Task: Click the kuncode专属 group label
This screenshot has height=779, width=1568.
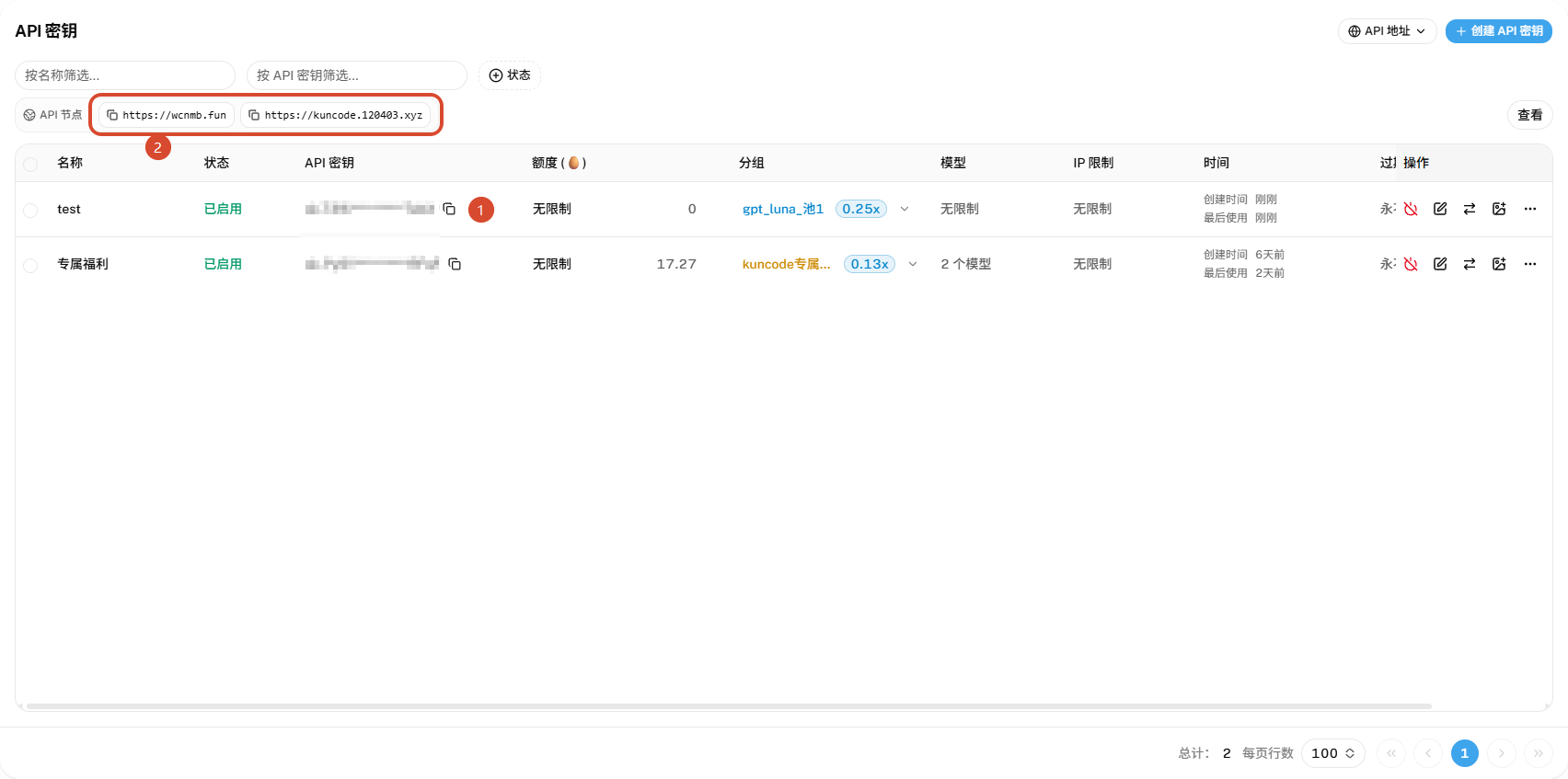Action: 786,264
